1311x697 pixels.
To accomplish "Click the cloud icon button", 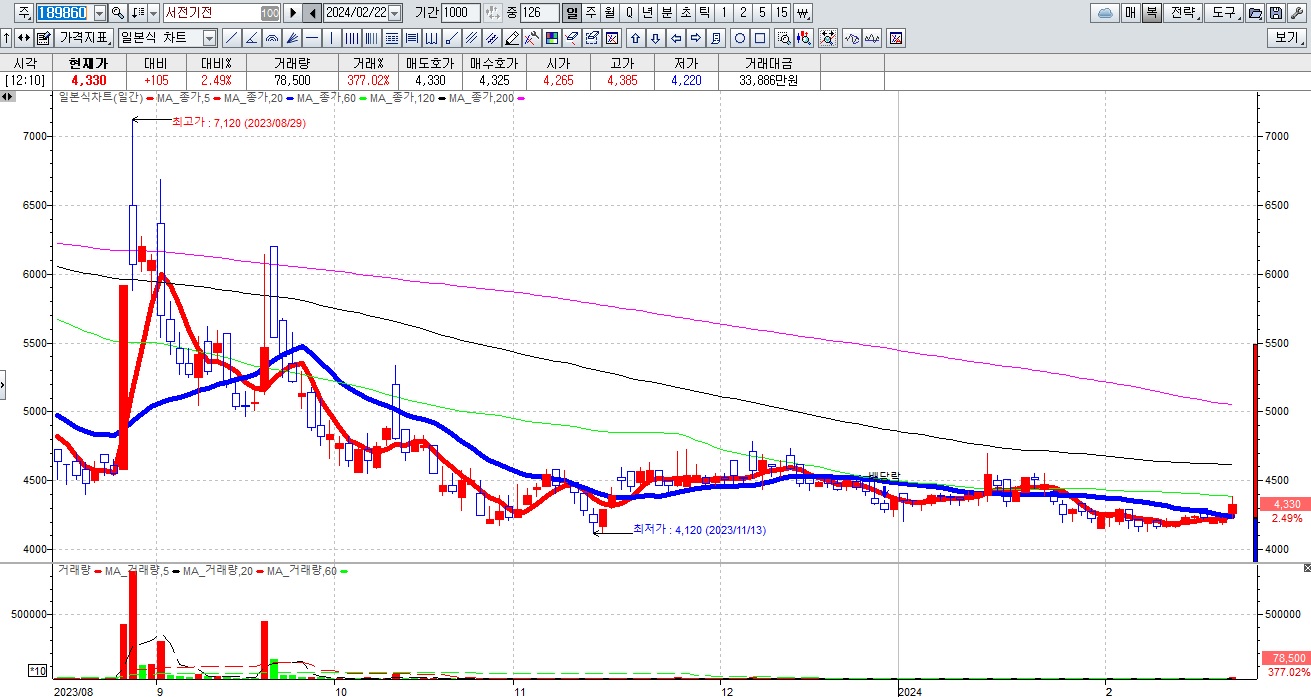I will pyautogui.click(x=1105, y=13).
